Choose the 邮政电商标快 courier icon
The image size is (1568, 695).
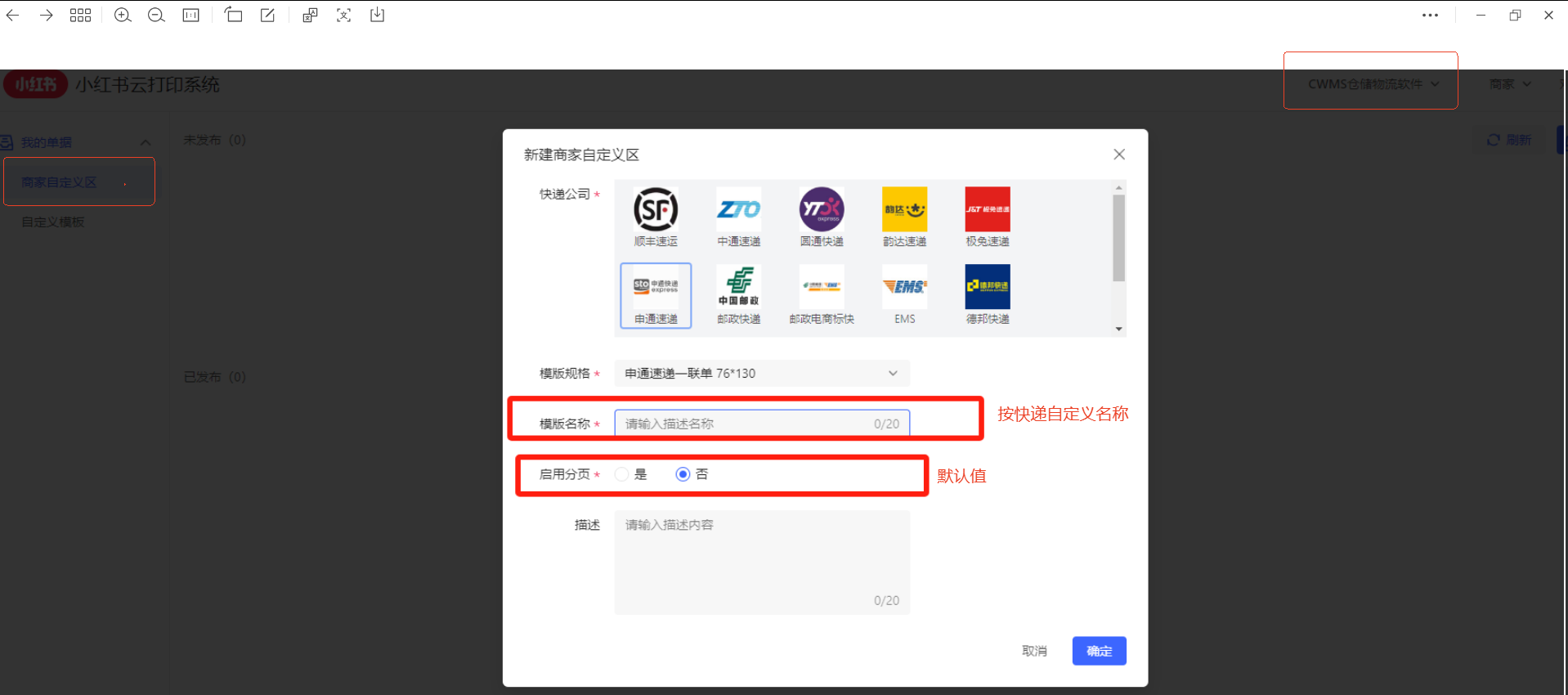tap(822, 287)
